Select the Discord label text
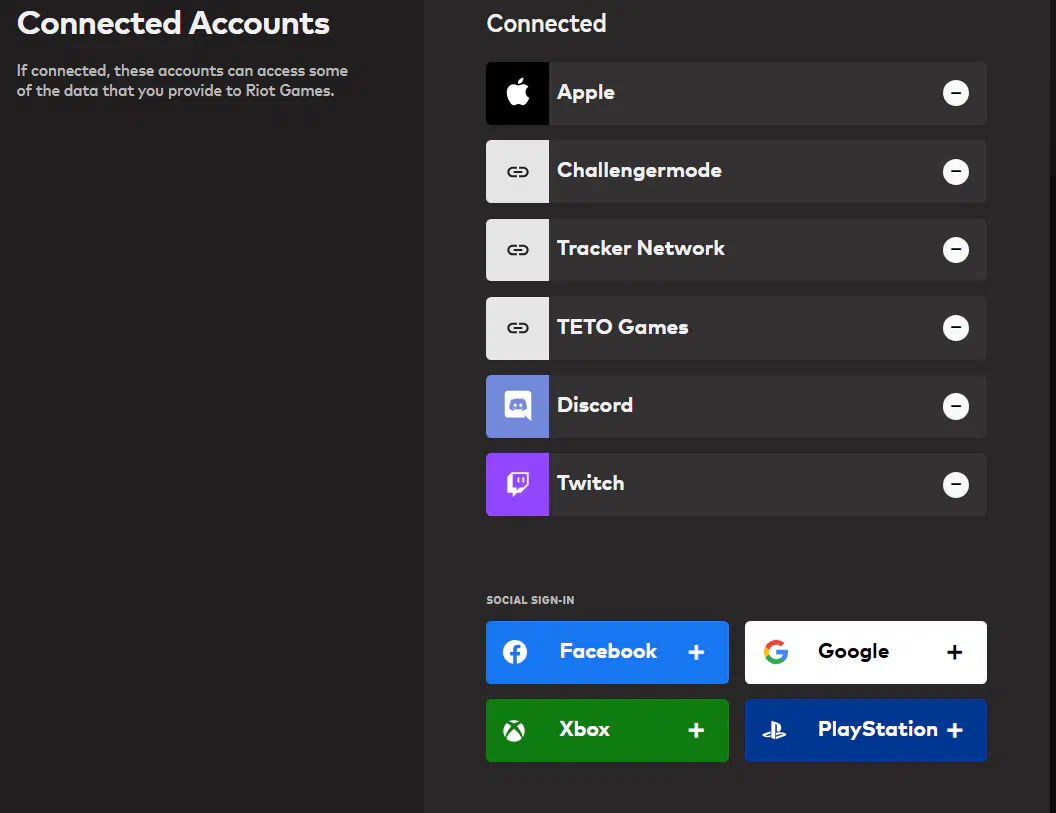 (x=595, y=405)
